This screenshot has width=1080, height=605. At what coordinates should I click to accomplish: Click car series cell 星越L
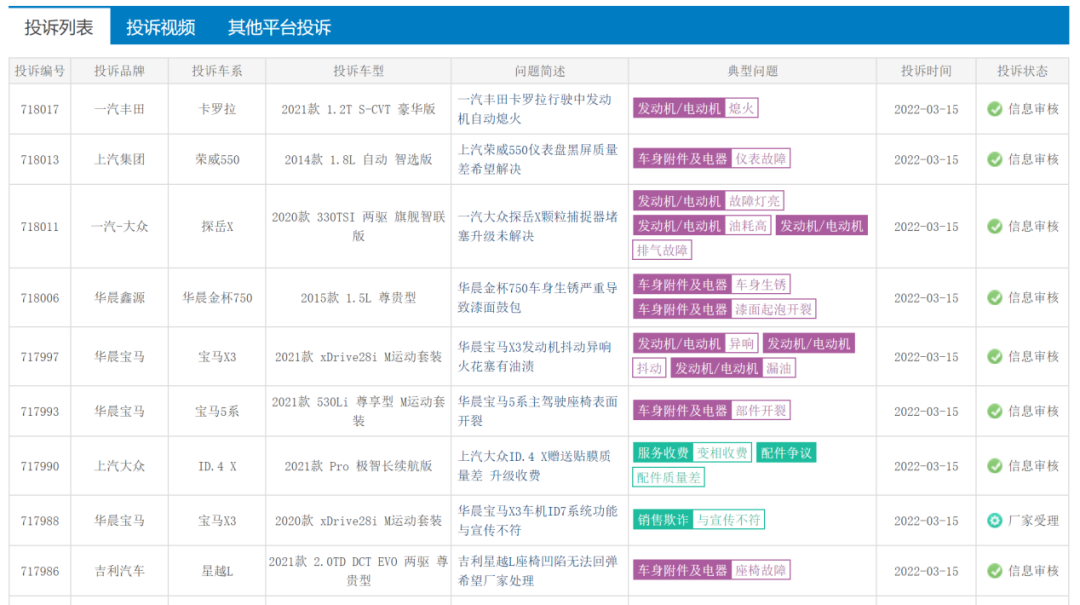click(x=217, y=571)
